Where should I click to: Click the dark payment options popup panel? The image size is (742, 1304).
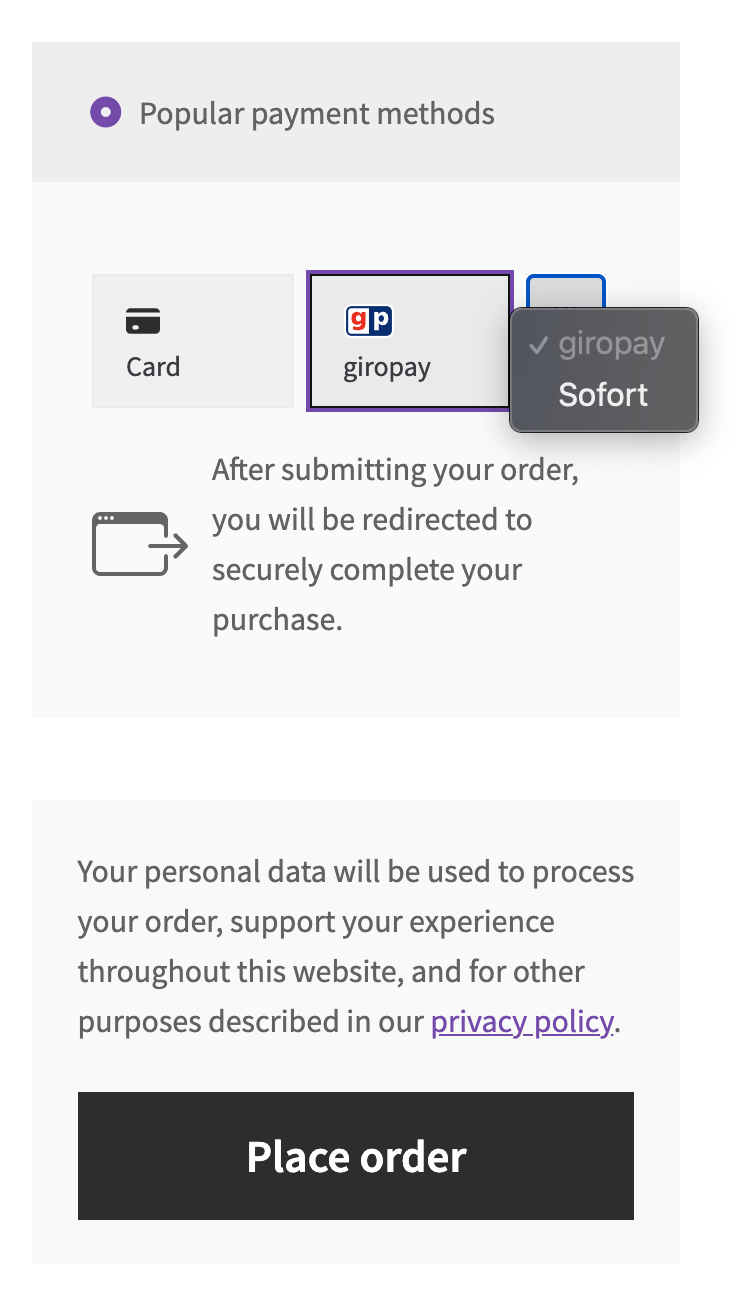(603, 370)
